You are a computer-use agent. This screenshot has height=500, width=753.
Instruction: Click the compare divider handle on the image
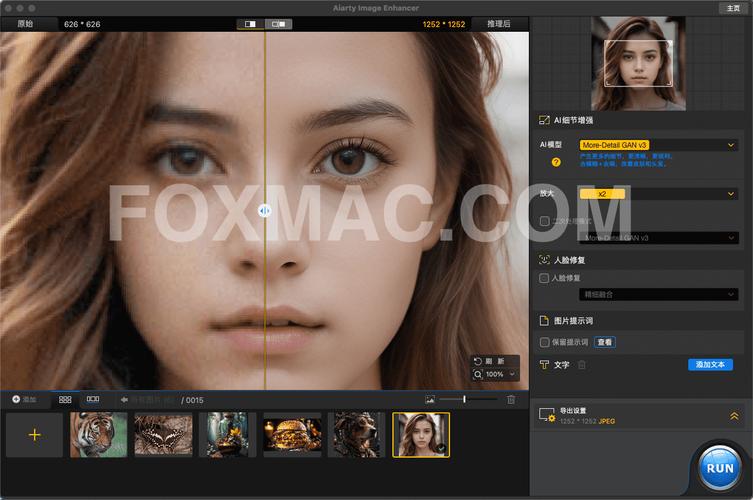[x=265, y=210]
